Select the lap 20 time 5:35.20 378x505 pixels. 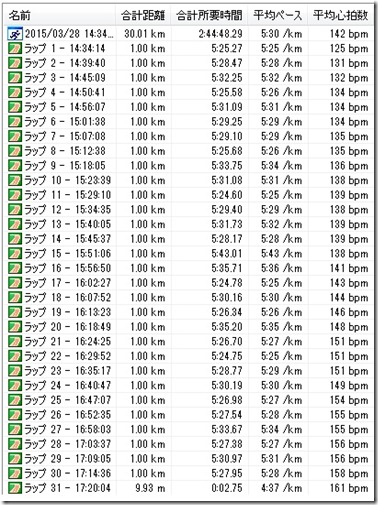click(227, 327)
